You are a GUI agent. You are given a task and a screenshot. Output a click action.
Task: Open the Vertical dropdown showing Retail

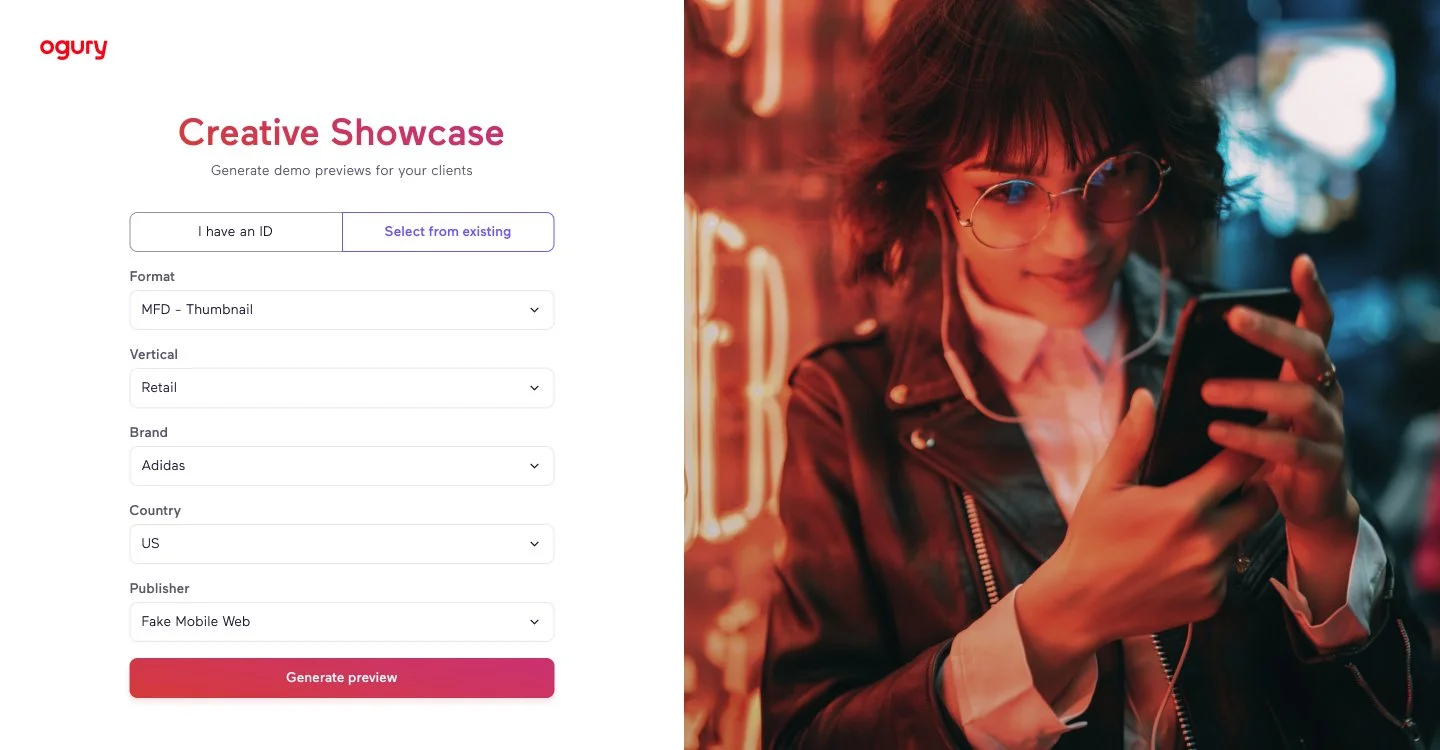click(342, 388)
